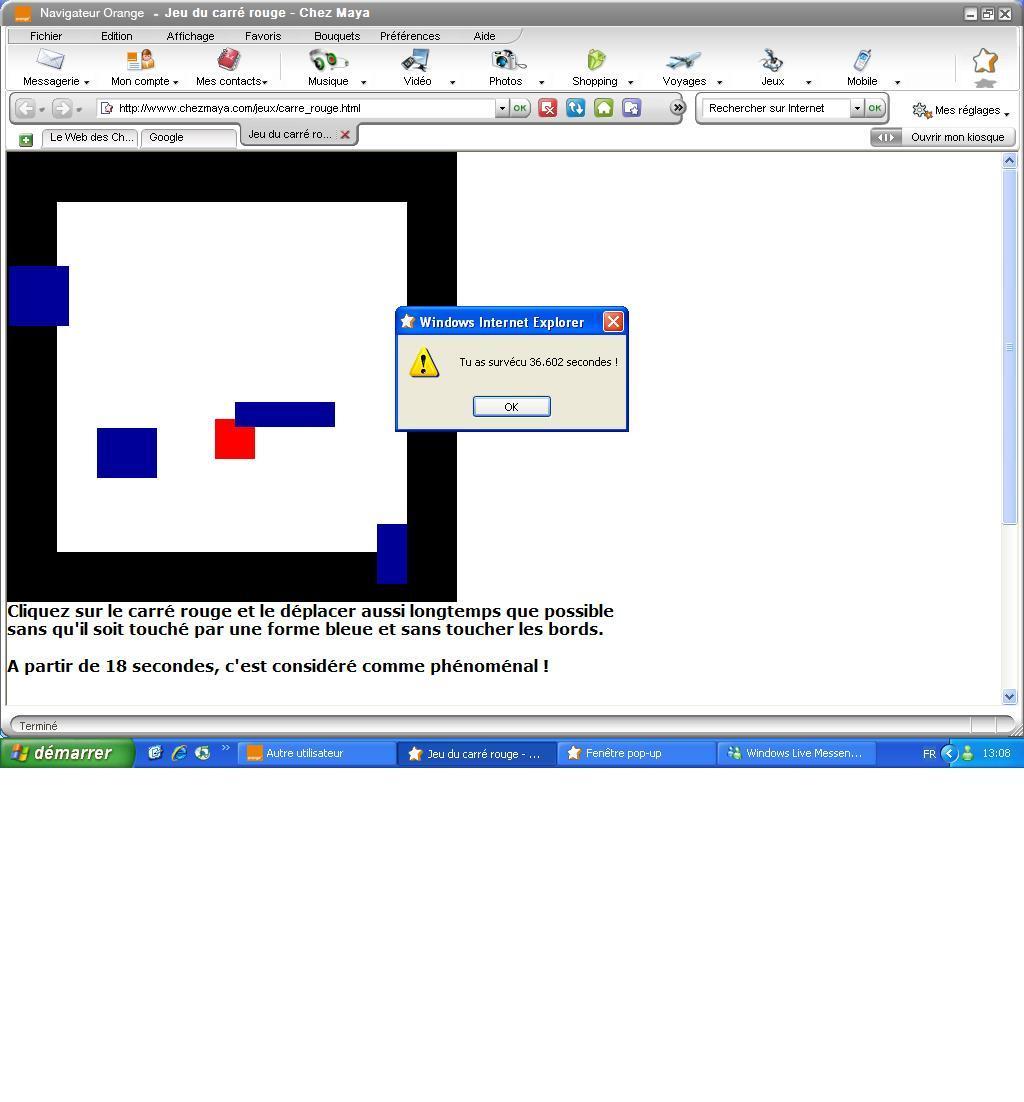
Task: Switch to the Google tab
Action: 188,138
